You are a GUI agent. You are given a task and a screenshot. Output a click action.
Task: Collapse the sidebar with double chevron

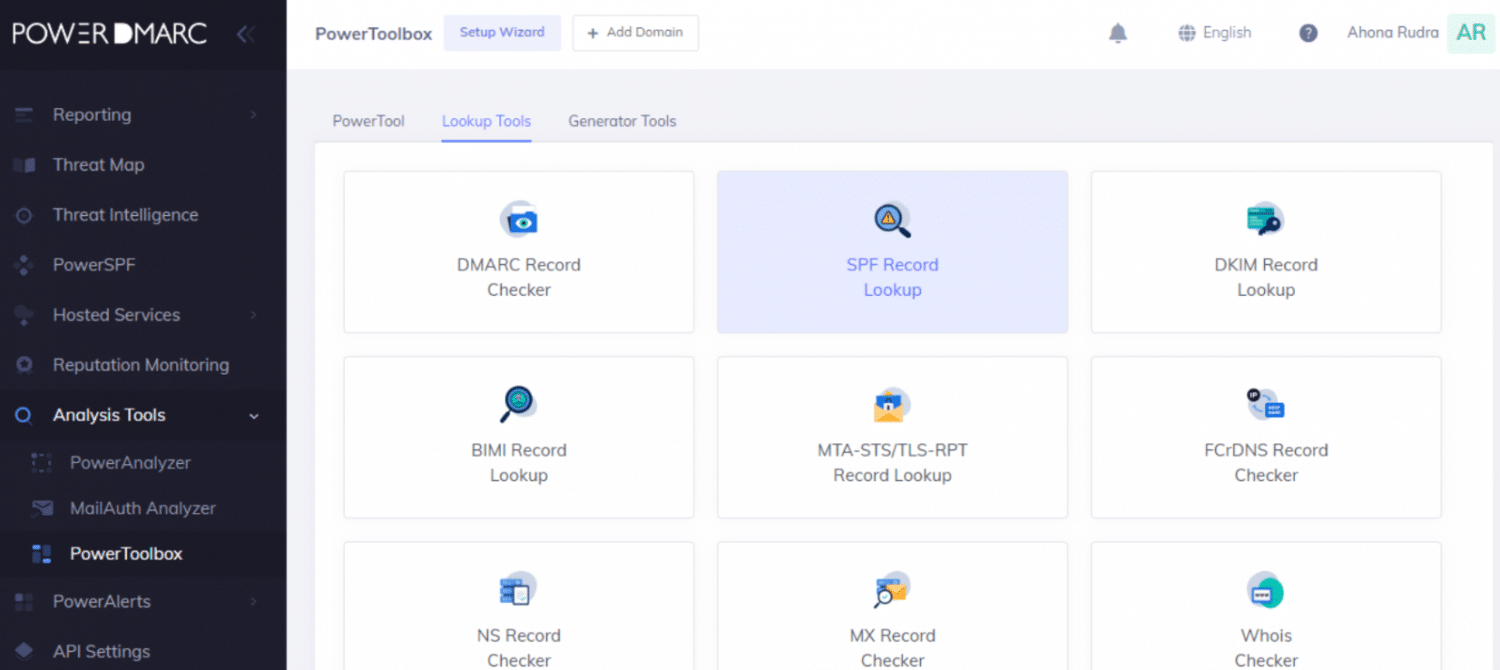[x=245, y=33]
